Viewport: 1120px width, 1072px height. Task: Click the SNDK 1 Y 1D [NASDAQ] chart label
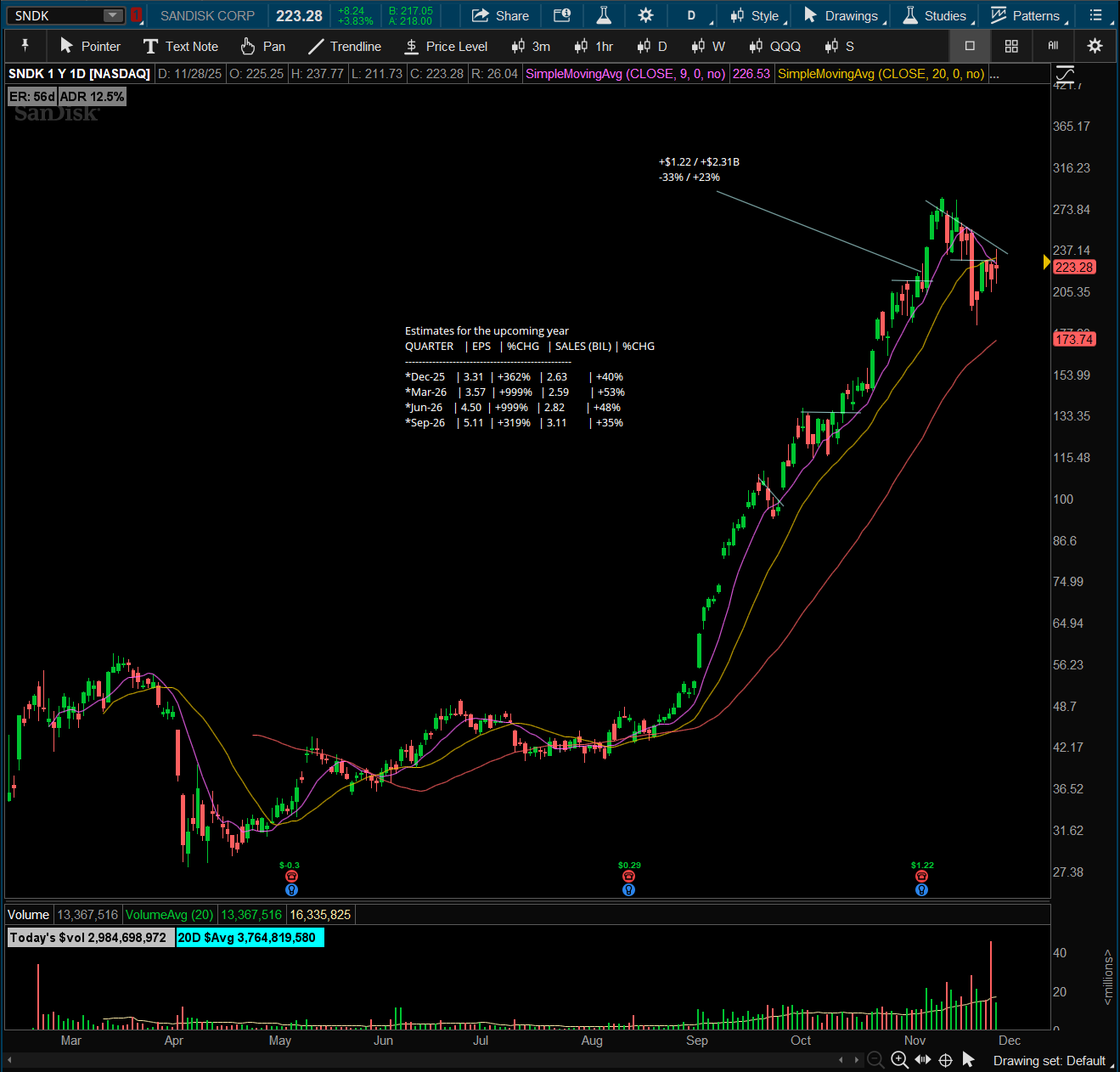[x=79, y=74]
